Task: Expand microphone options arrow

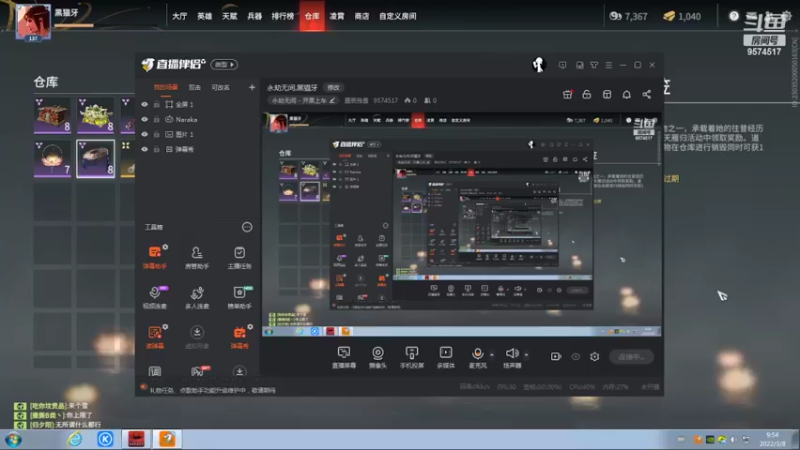Action: point(492,355)
